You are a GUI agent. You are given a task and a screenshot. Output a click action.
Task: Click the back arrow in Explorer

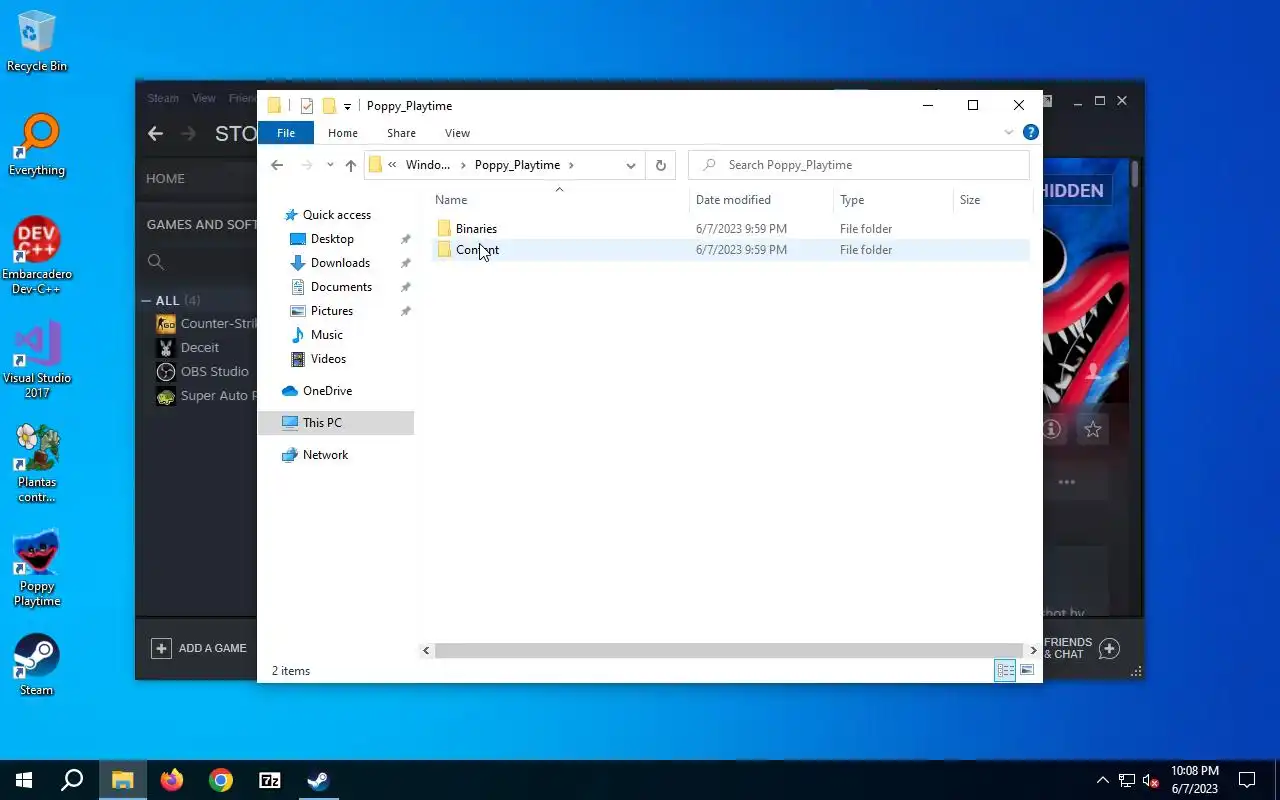pos(277,165)
